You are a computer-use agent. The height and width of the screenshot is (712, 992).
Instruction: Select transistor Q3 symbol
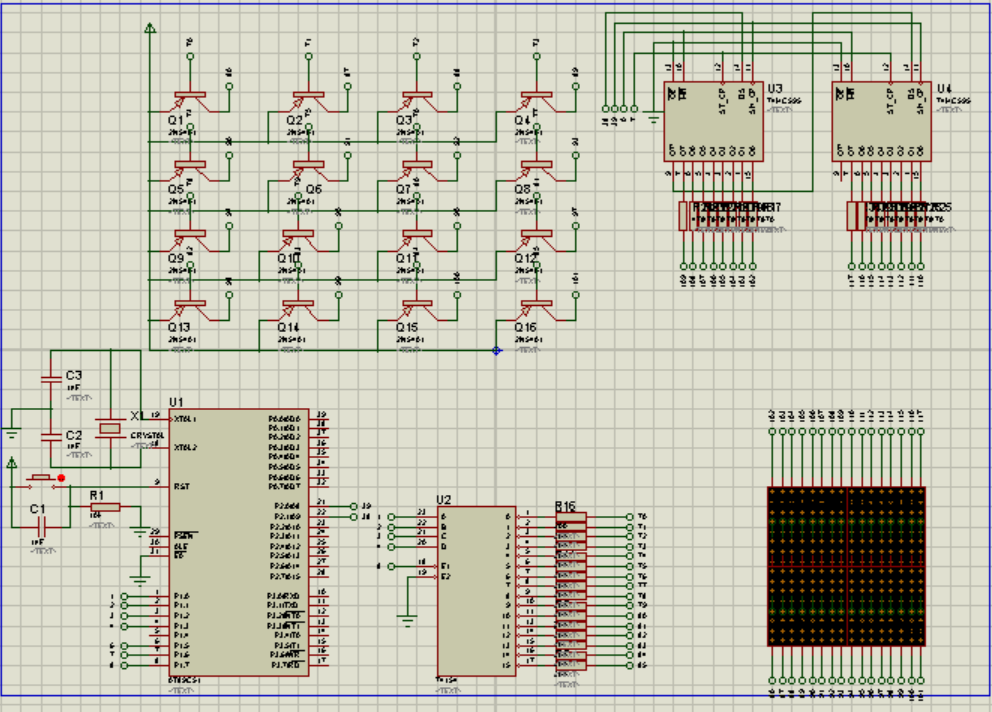pyautogui.click(x=417, y=101)
